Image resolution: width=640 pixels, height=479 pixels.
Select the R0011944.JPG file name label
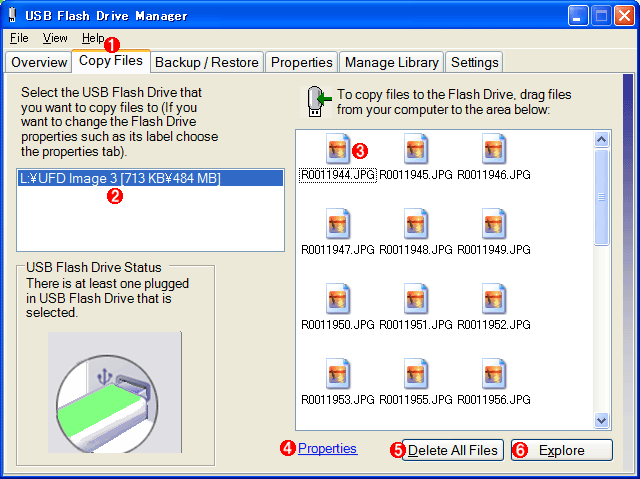pyautogui.click(x=338, y=175)
